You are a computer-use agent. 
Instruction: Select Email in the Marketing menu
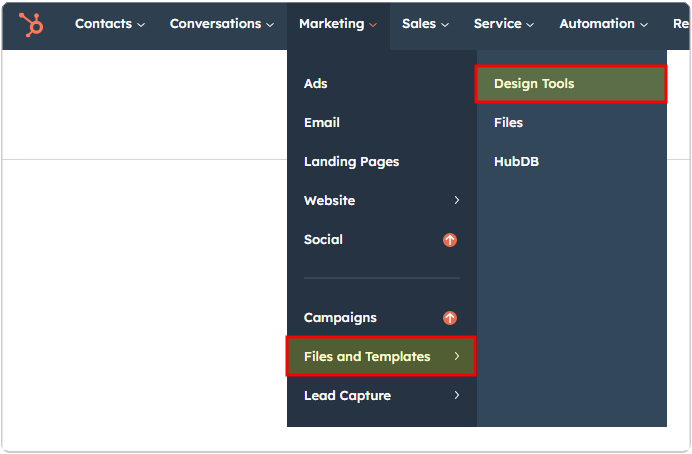[x=322, y=123]
